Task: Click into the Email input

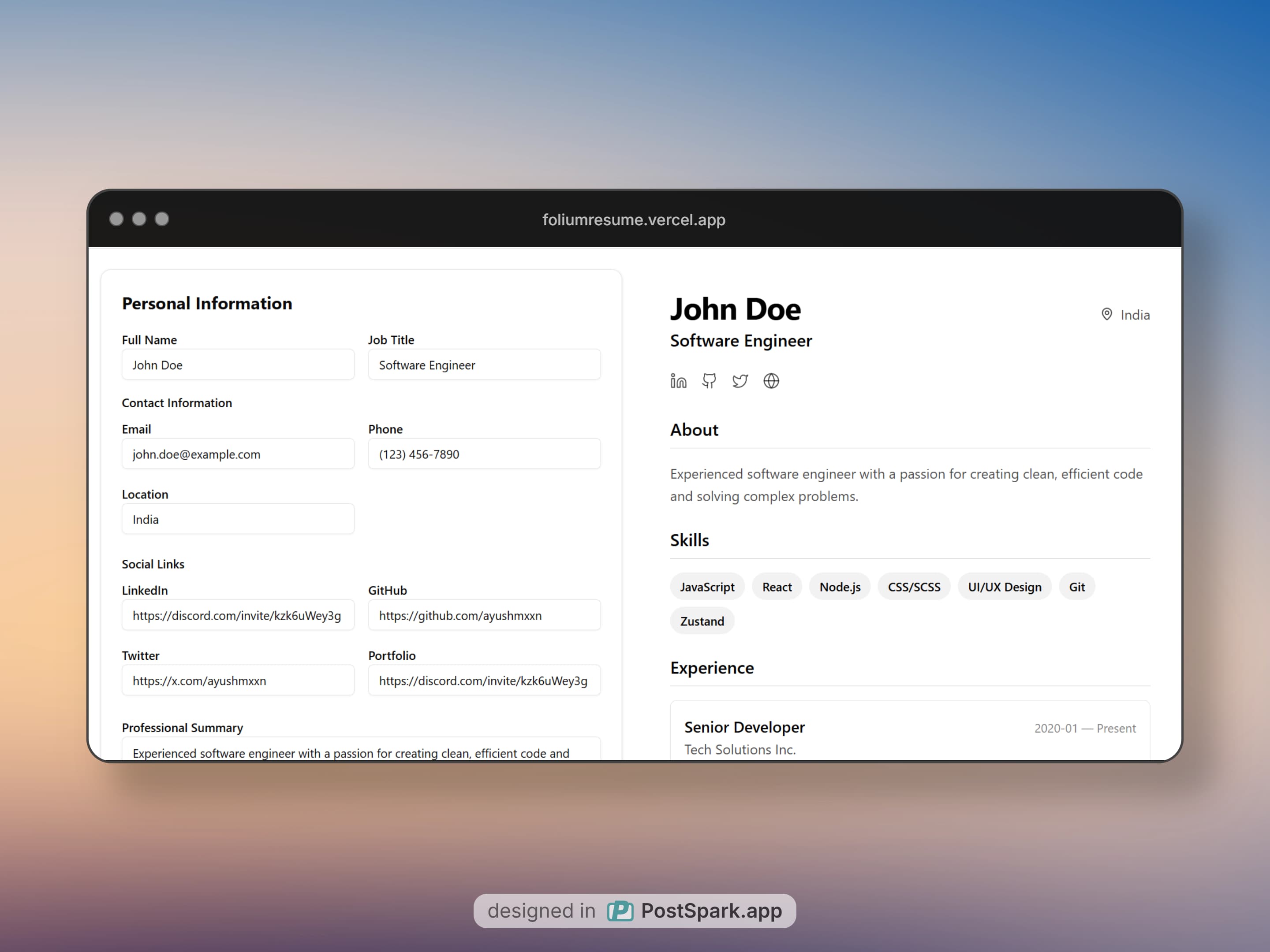Action: 238,454
